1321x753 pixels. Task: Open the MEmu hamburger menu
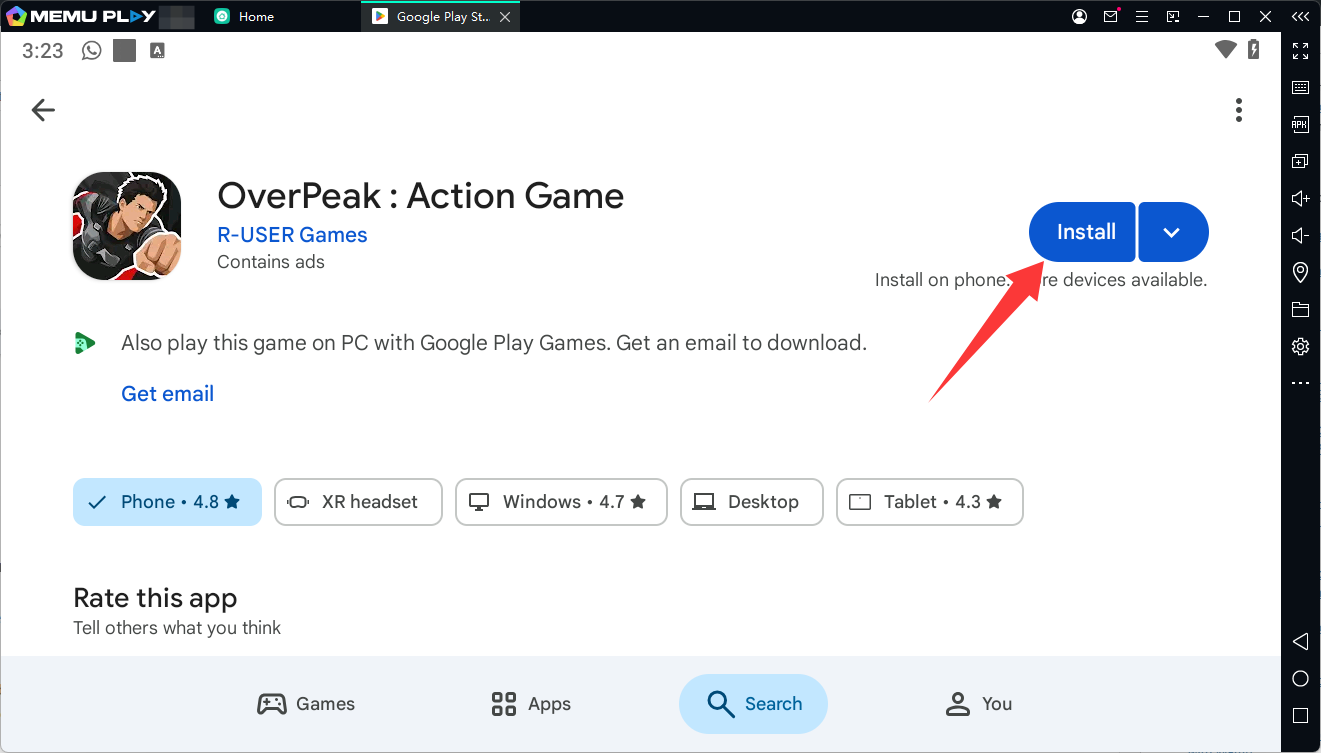click(1142, 16)
